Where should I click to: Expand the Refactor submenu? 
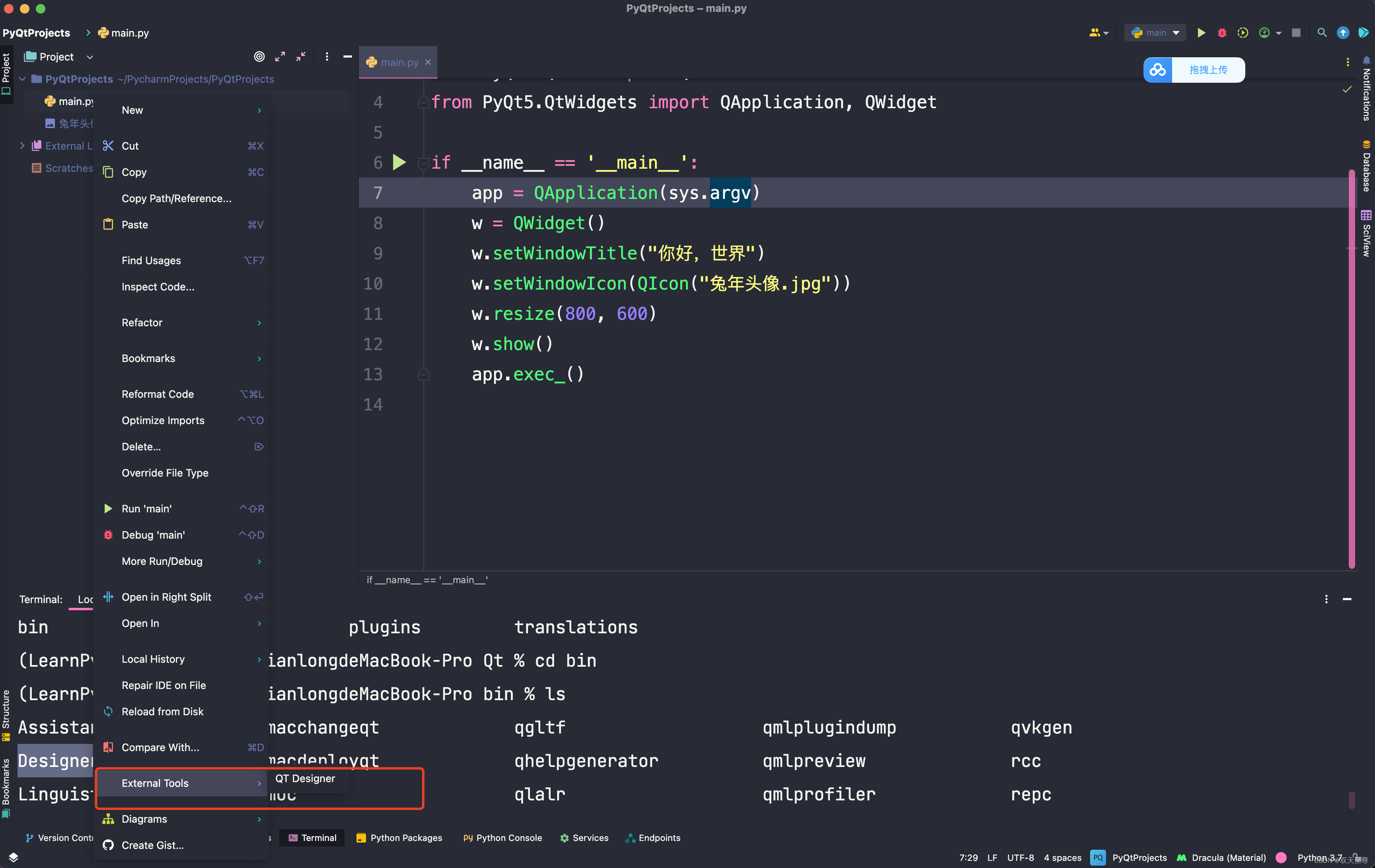181,323
